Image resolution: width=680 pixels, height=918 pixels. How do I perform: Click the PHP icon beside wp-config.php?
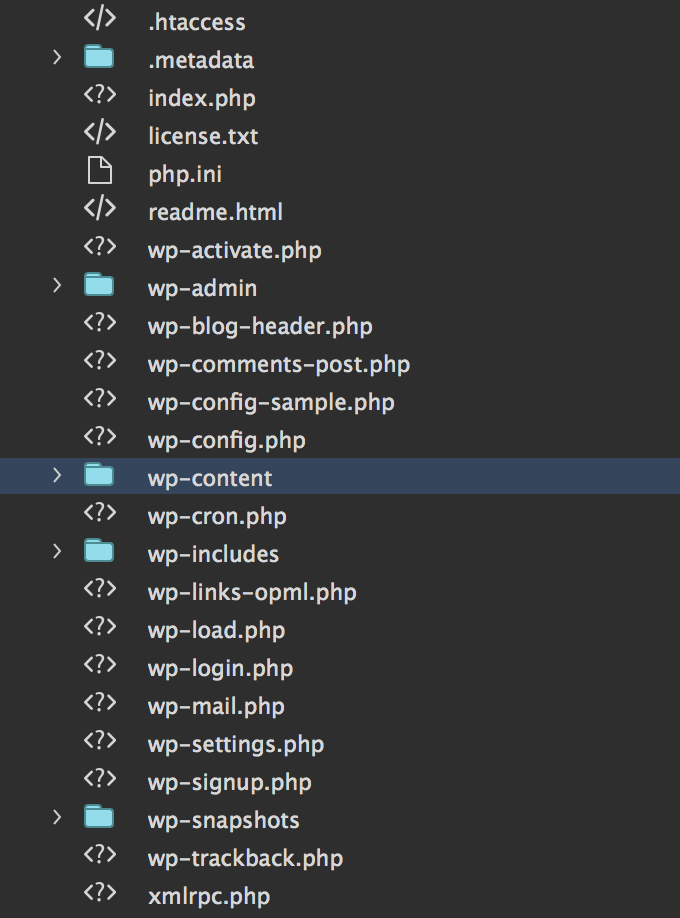(100, 437)
